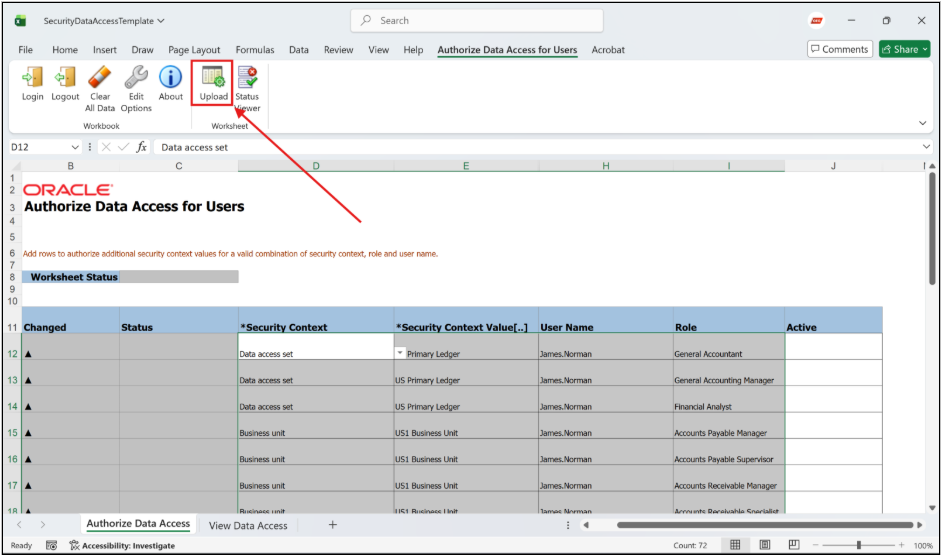
Task: Click the Comments button
Action: click(x=839, y=49)
